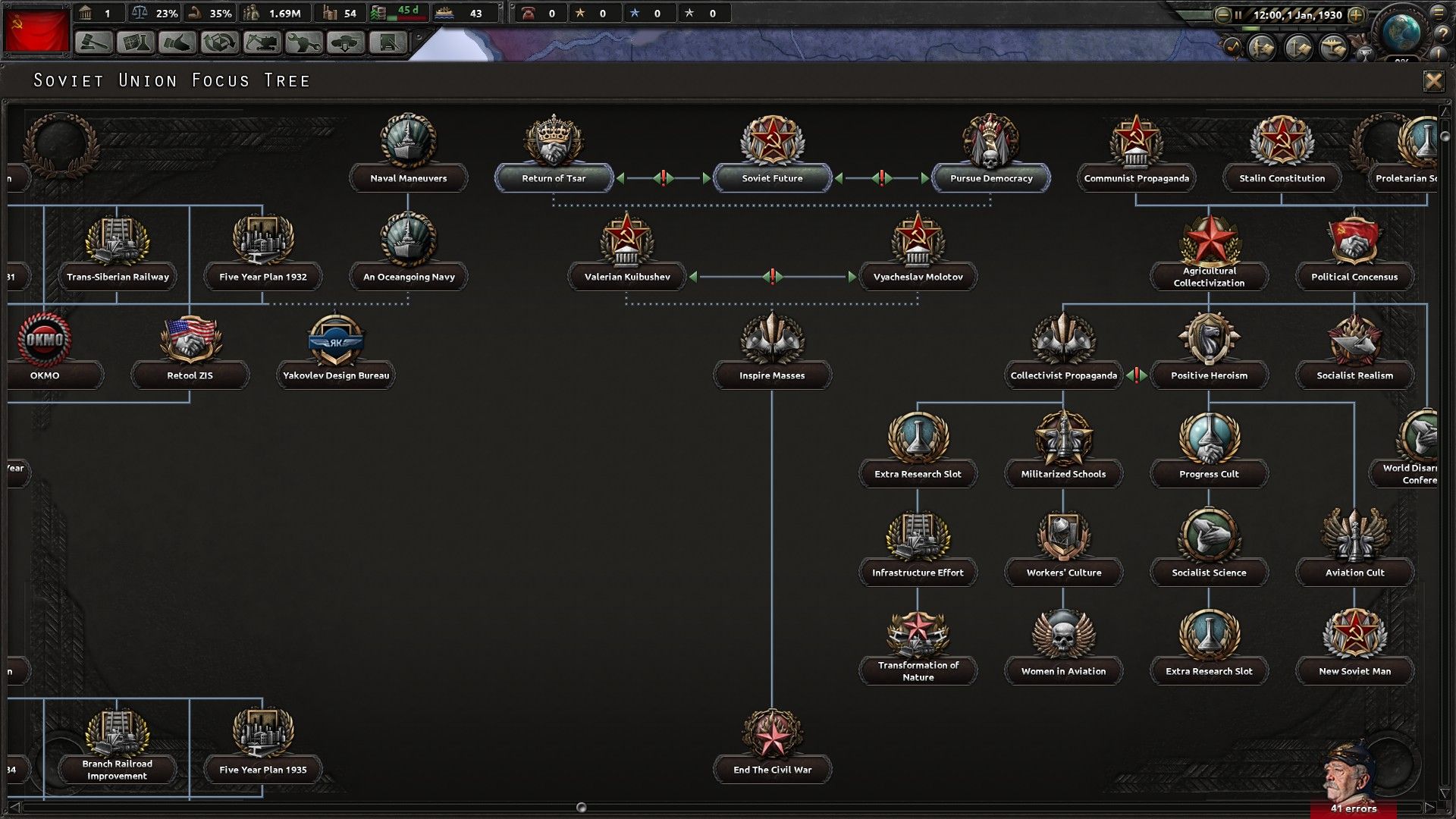Close the Soviet Union Focus Tree window
This screenshot has height=819, width=1456.
point(1434,80)
